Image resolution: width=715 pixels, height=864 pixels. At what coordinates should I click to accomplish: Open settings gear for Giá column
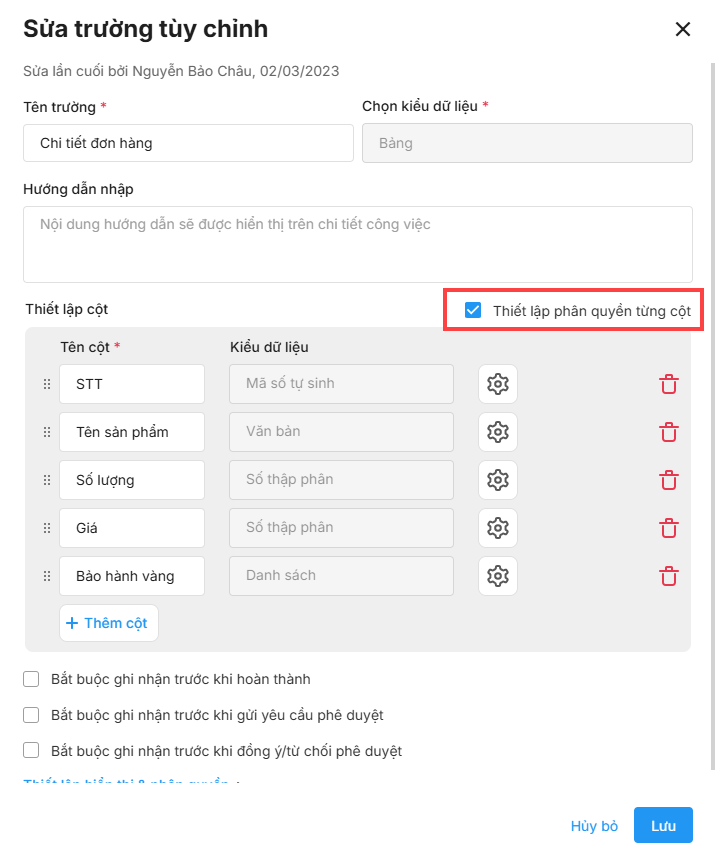pos(498,528)
